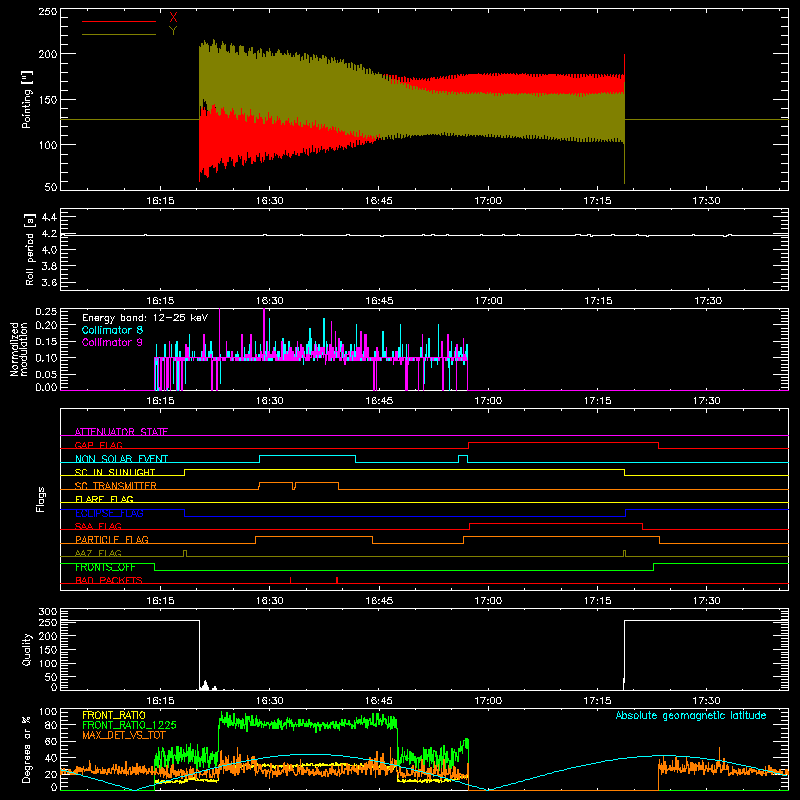Select the 'SC_TRANSMITTER' flag label
The width and height of the screenshot is (800, 800).
click(x=116, y=486)
